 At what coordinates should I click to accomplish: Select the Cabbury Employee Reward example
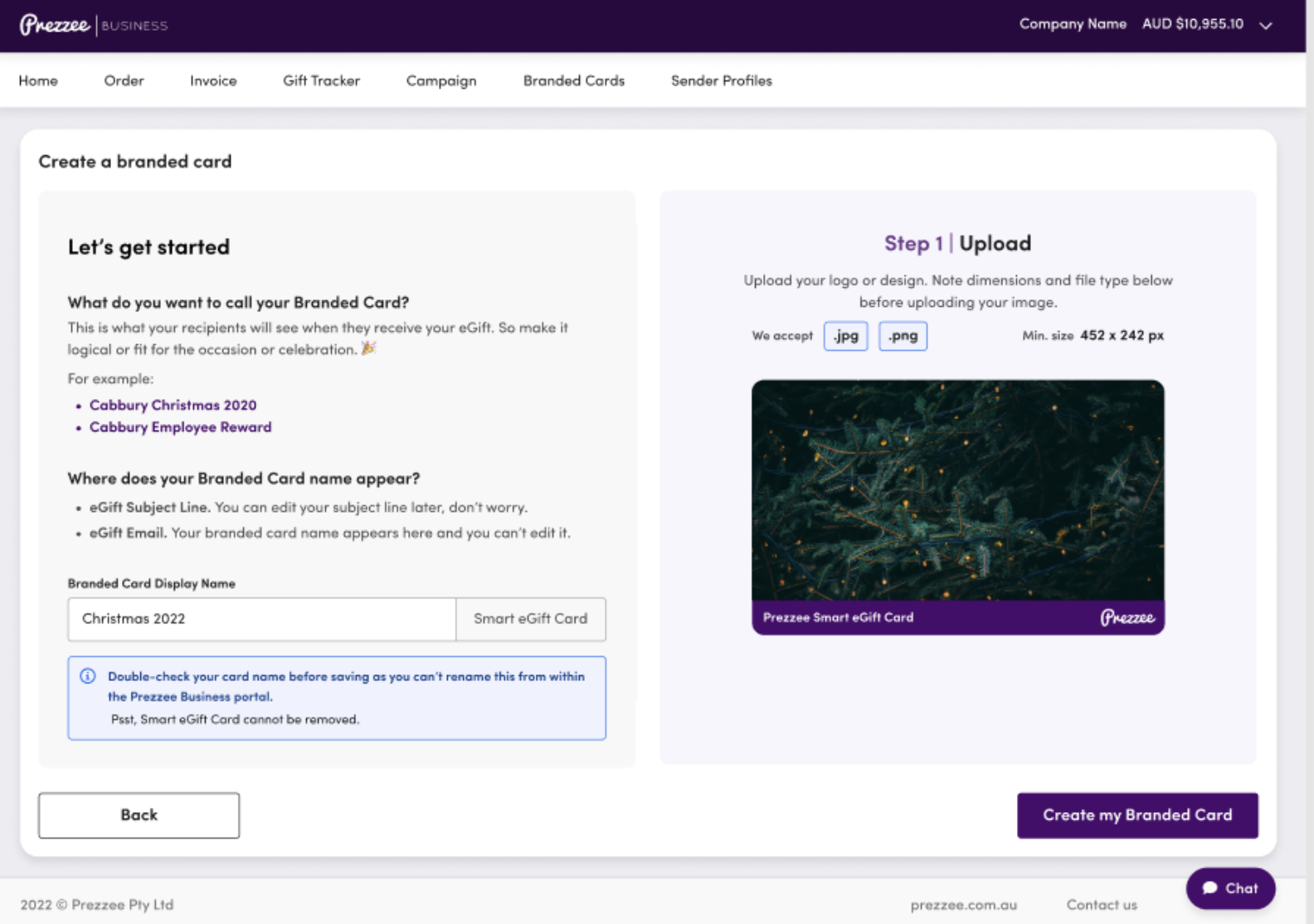[180, 427]
